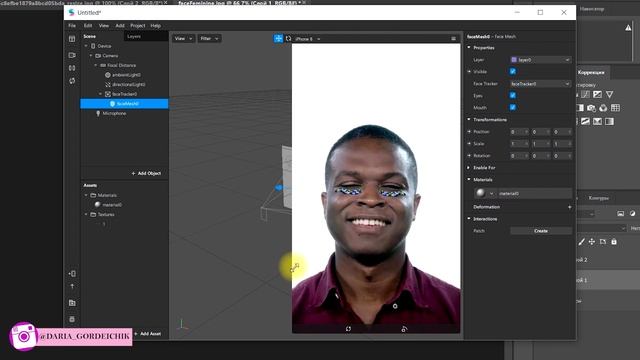
Task: Toggle the Eyes checkbox
Action: 513,96
